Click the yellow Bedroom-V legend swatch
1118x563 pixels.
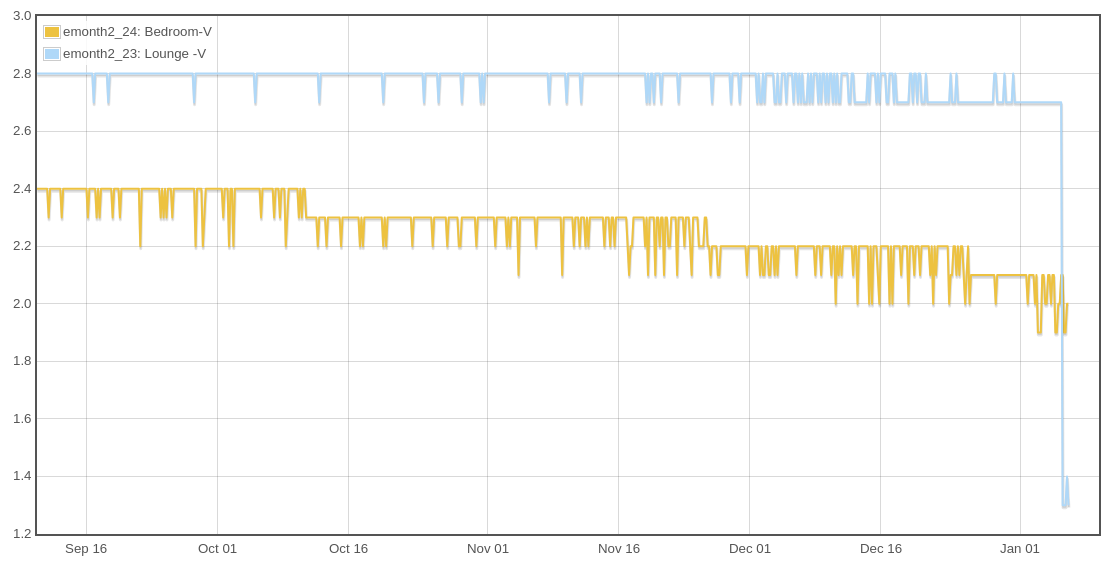(52, 32)
